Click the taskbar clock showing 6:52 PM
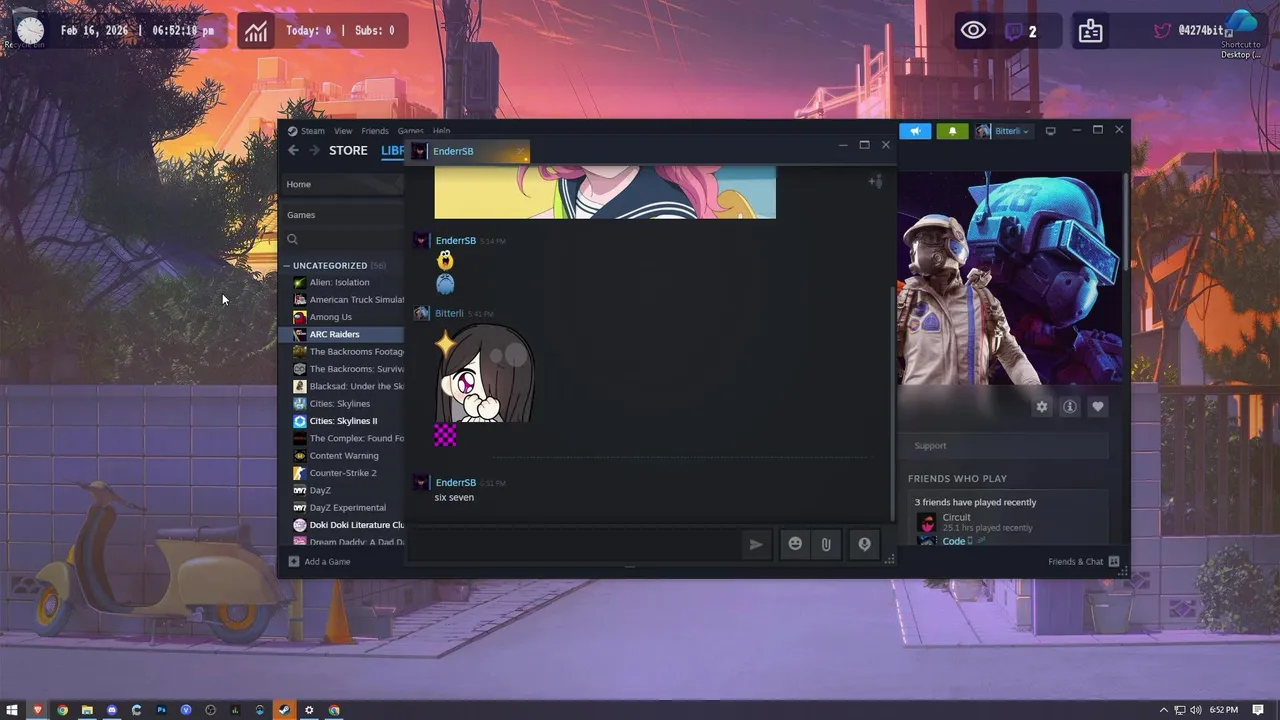This screenshot has height=720, width=1280. (1224, 710)
